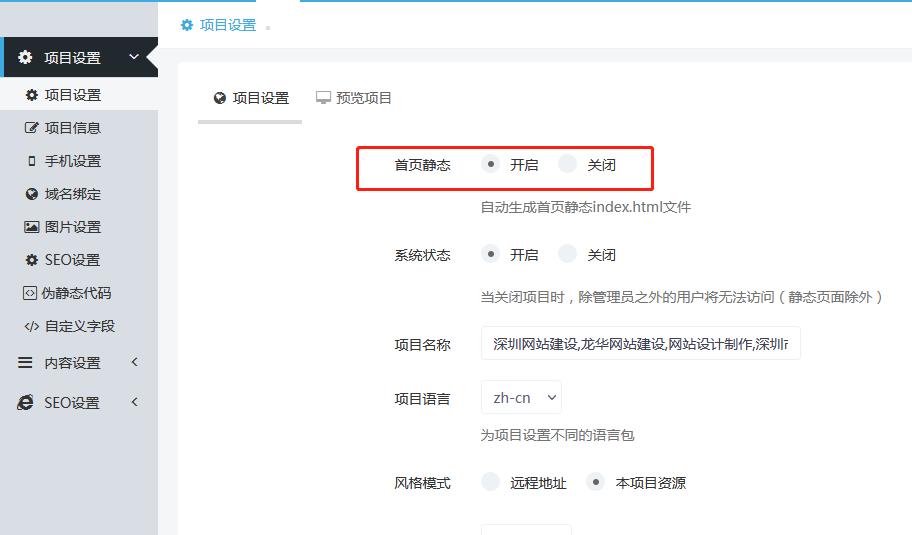Select 关闭 radio for 系统状态
Image resolution: width=912 pixels, height=535 pixels.
568,254
